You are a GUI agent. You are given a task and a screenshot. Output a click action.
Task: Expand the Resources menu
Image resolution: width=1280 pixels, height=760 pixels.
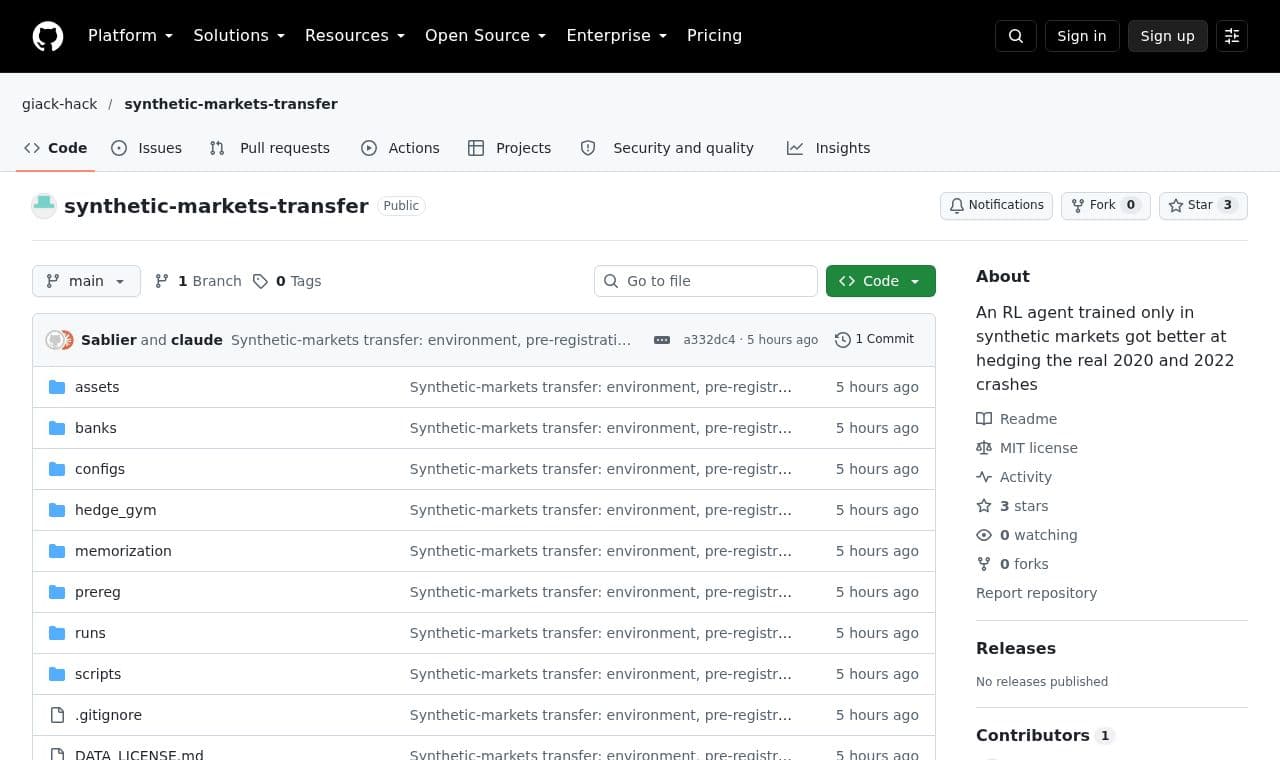(x=355, y=36)
